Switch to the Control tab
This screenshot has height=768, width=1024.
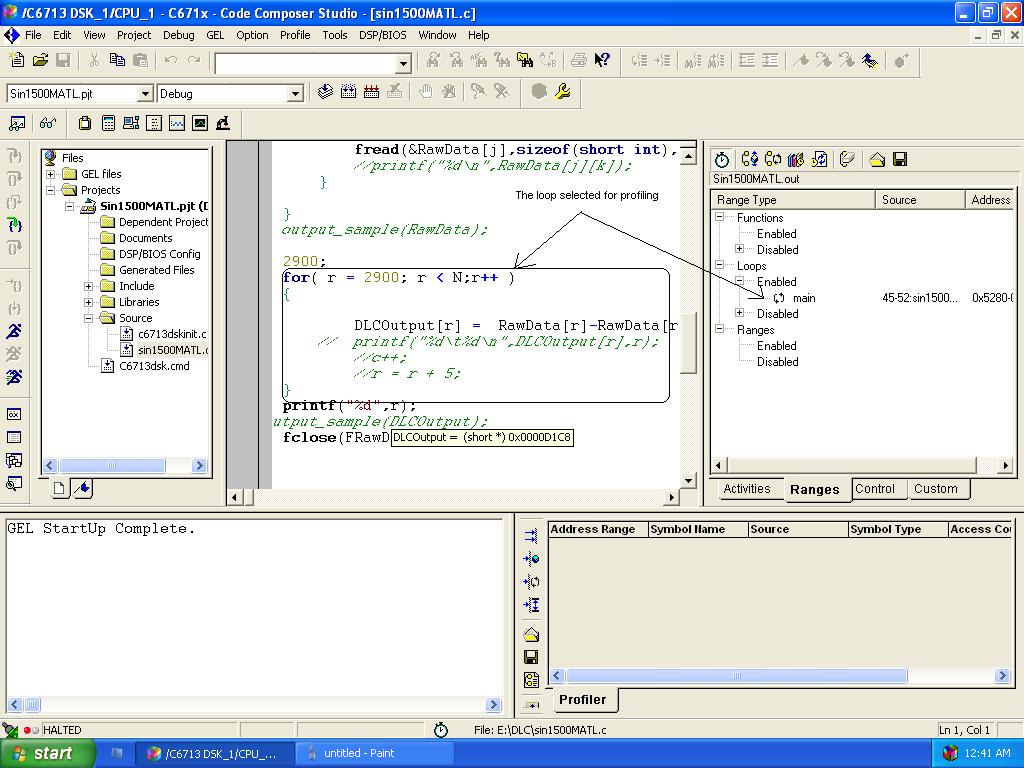pos(874,489)
